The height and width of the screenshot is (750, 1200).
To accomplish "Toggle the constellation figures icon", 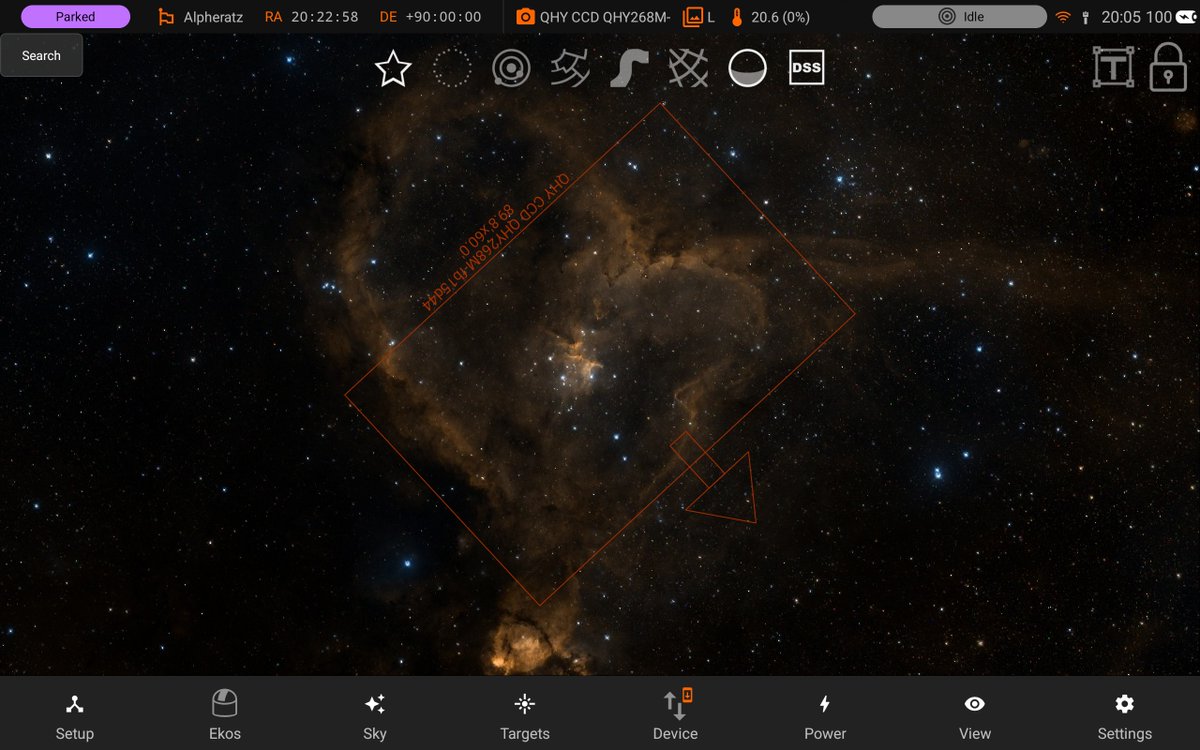I will click(569, 68).
